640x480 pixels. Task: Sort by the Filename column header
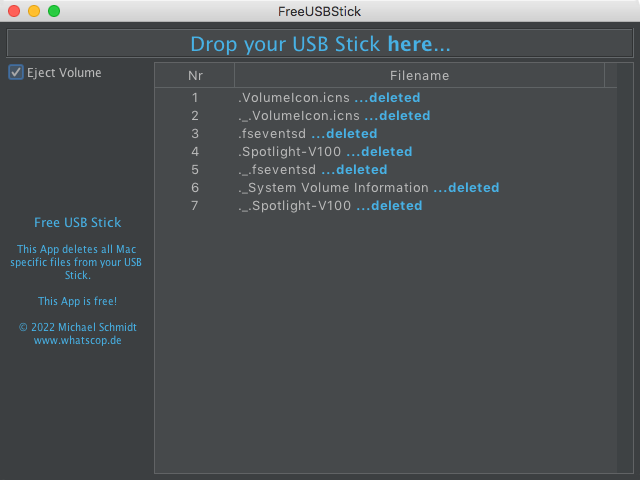click(x=419, y=75)
